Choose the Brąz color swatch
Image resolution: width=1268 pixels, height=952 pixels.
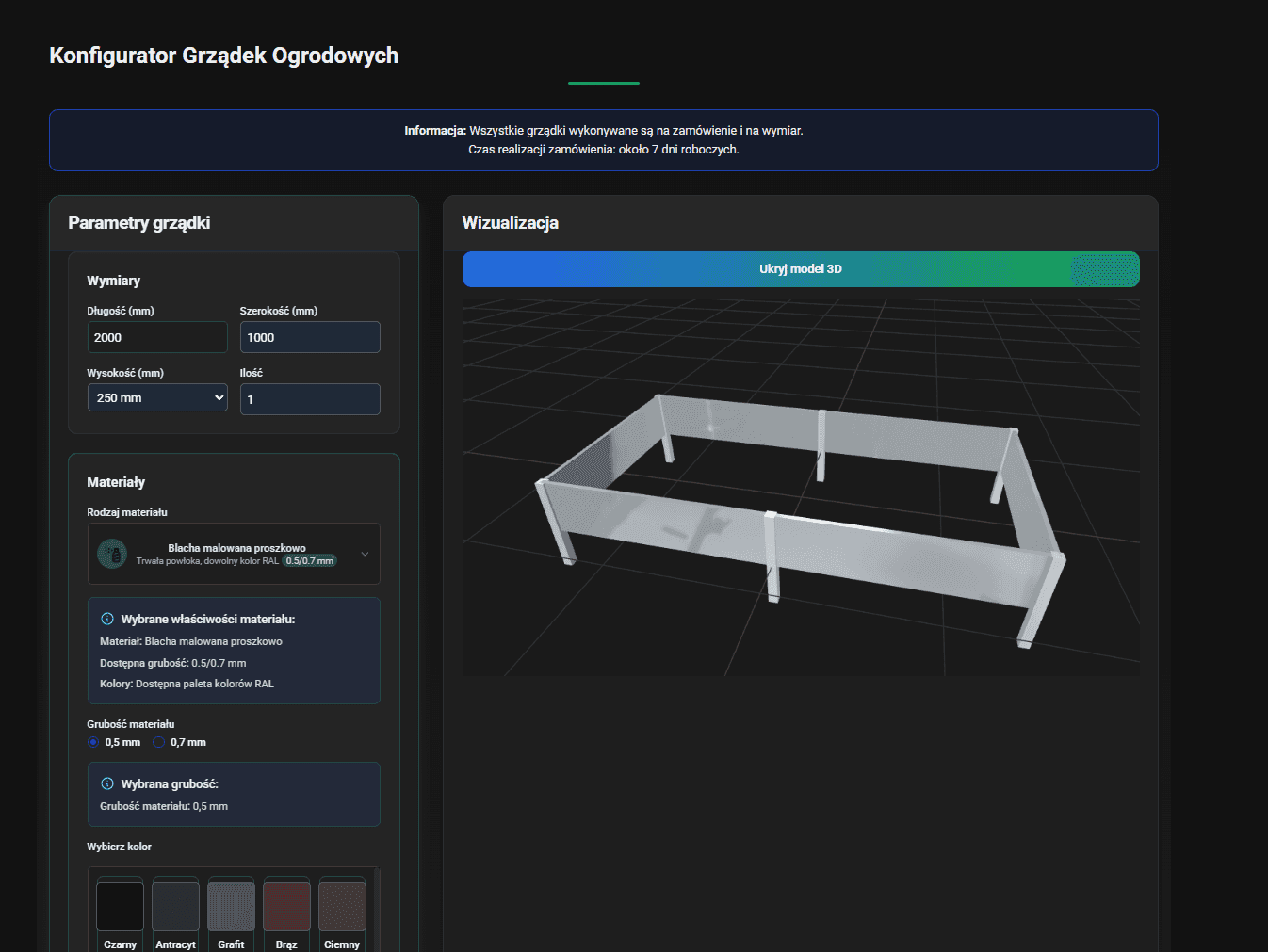click(x=286, y=906)
